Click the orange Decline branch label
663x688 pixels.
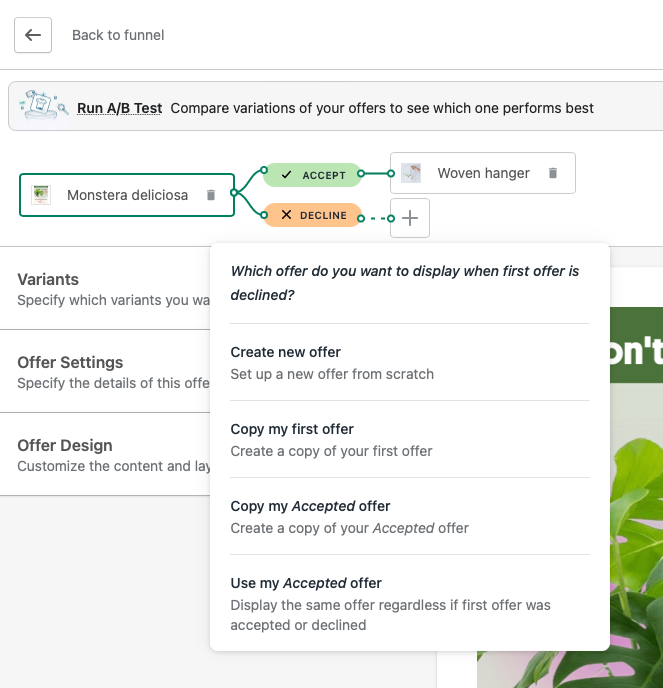point(312,215)
